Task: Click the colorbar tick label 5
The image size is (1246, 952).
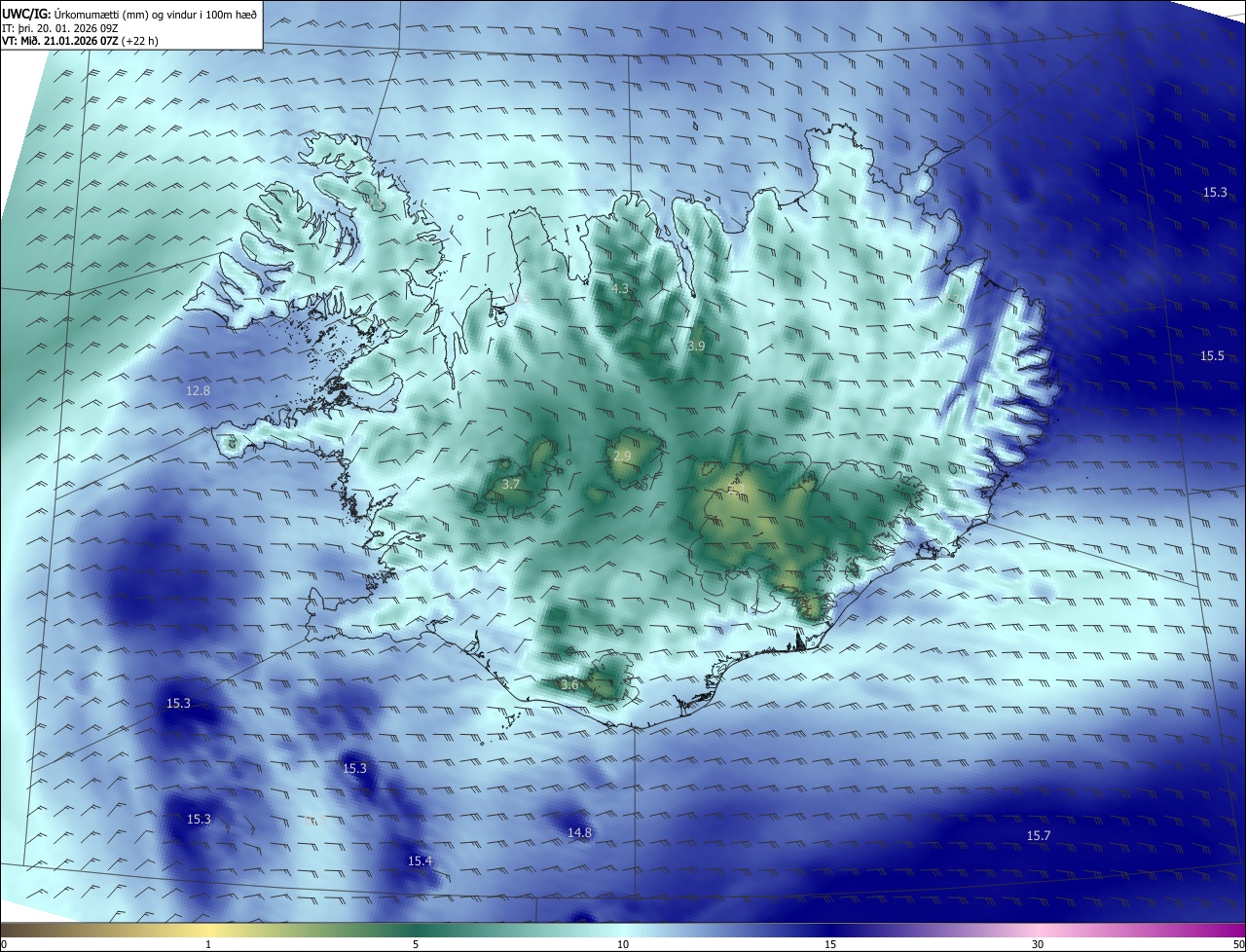Action: pyautogui.click(x=416, y=944)
